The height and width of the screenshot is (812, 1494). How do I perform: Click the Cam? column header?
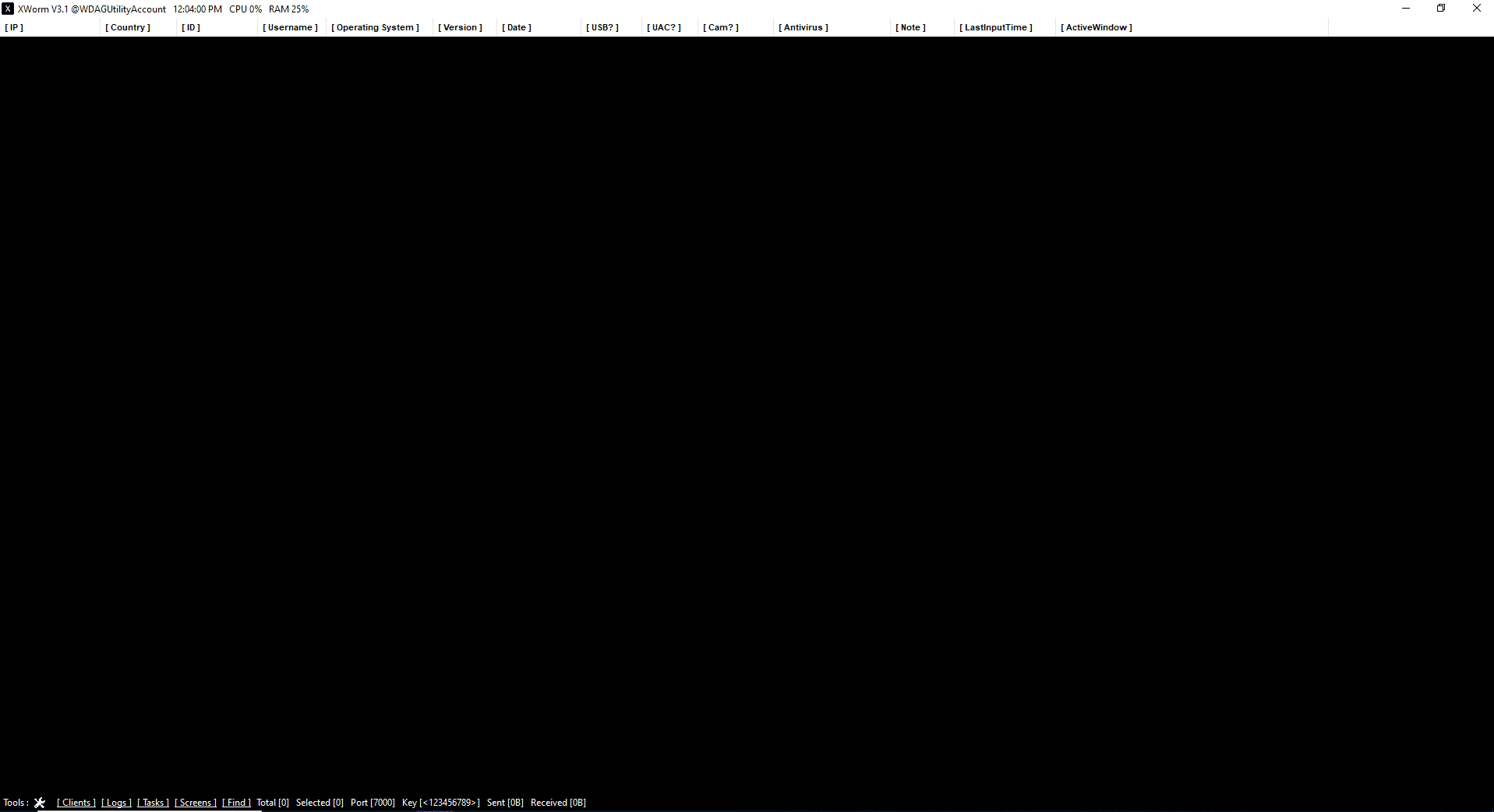(x=735, y=27)
